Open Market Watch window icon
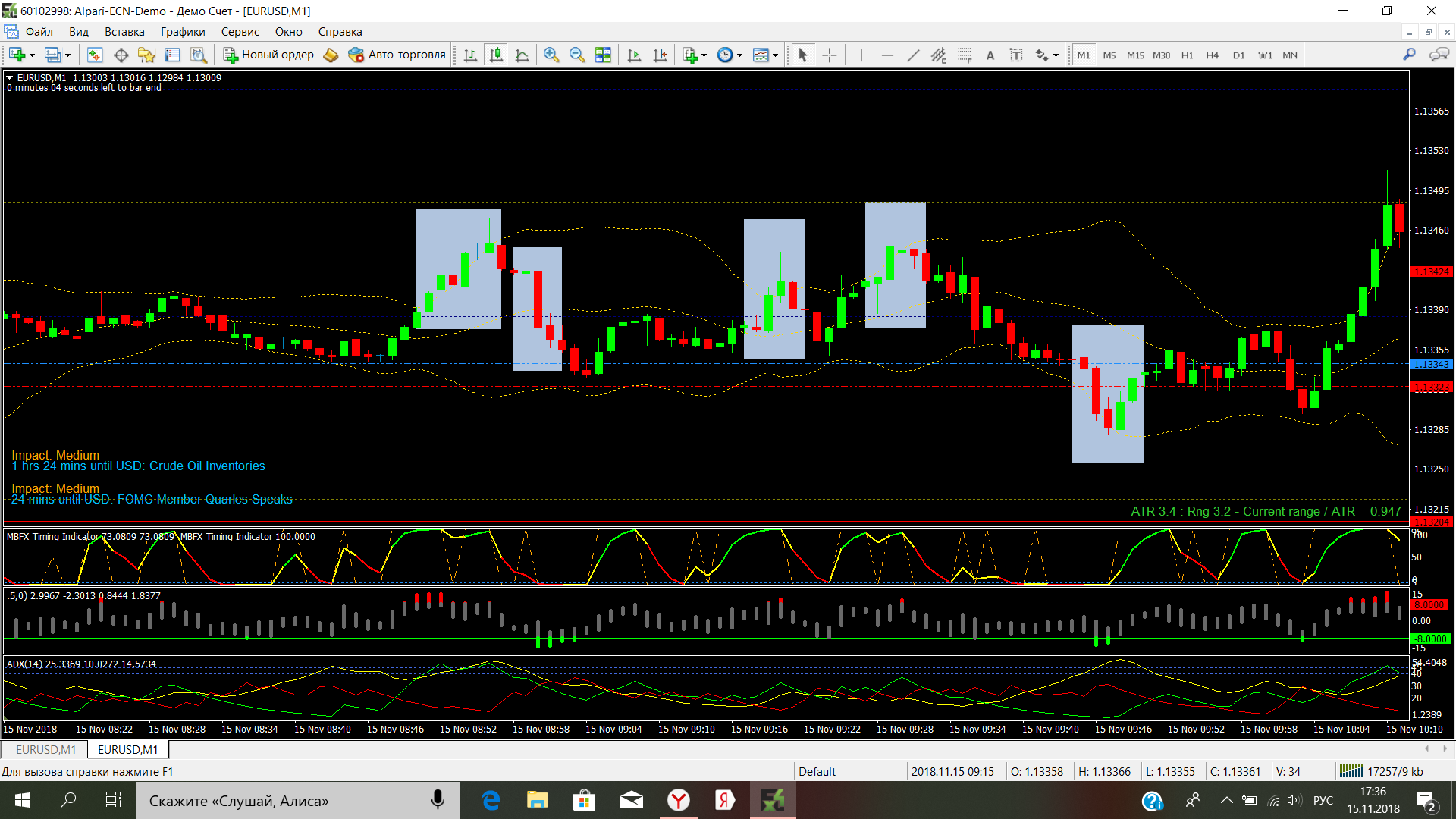The image size is (1456, 819). (95, 55)
